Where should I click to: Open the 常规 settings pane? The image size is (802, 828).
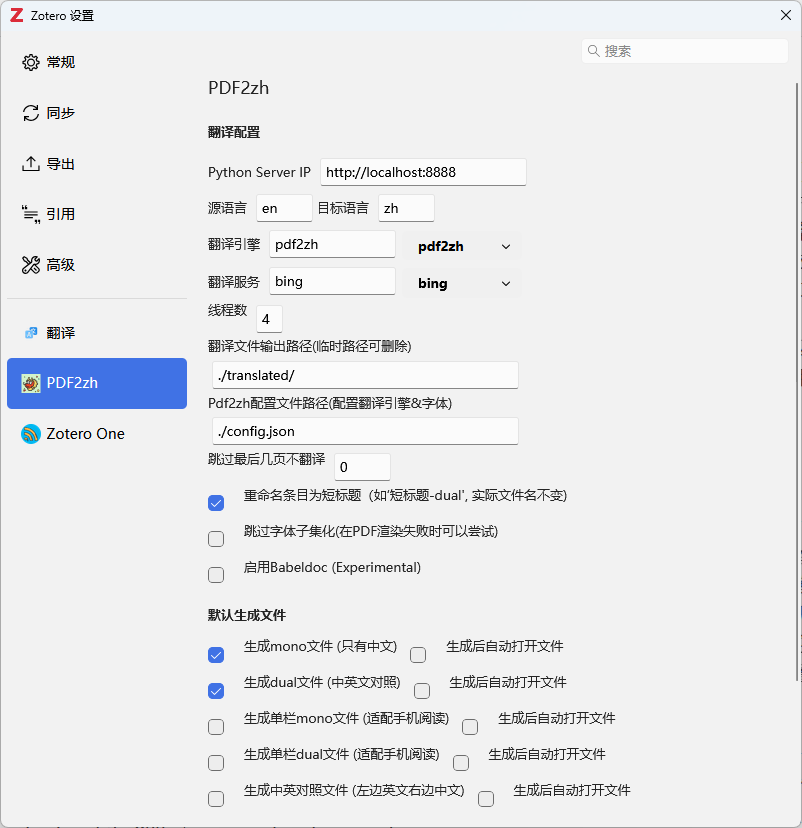click(97, 62)
